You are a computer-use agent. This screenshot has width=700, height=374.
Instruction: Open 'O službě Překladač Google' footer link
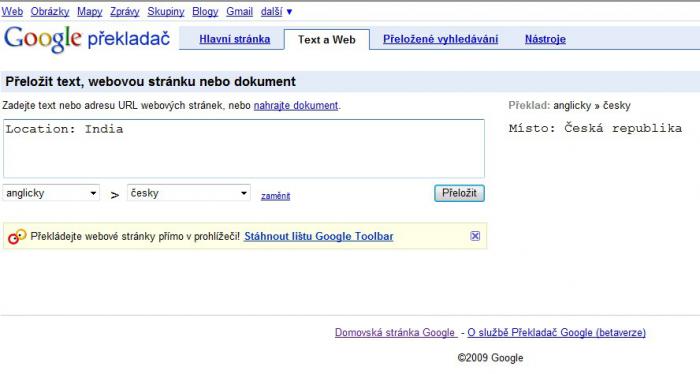556,332
